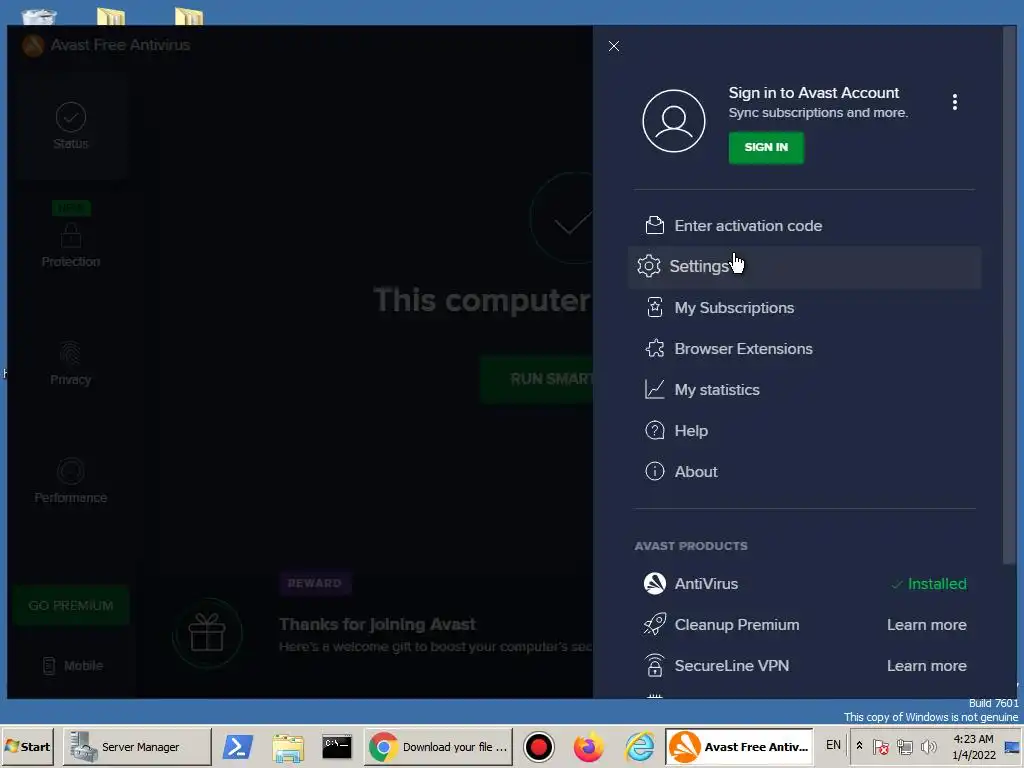This screenshot has height=768, width=1024.
Task: Show hidden system tray icons
Action: coord(859,746)
